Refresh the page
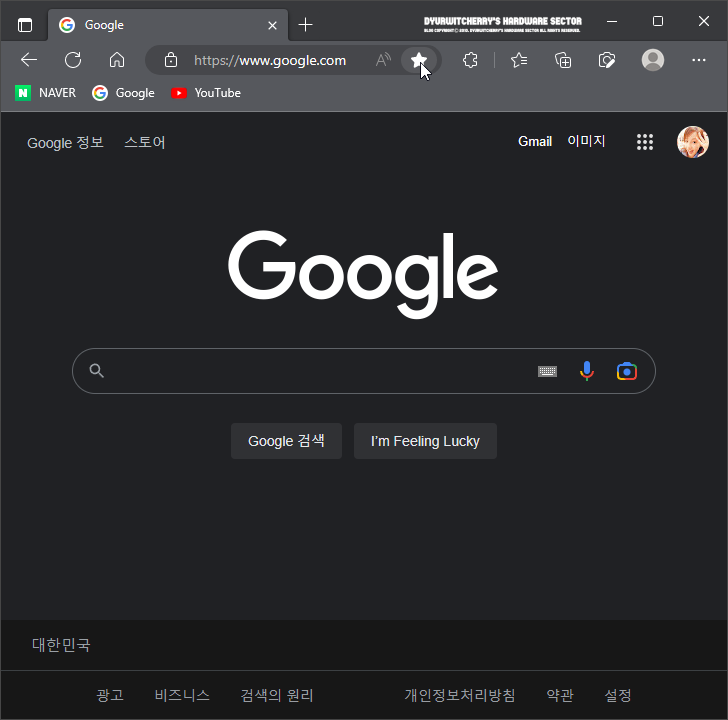 point(73,60)
